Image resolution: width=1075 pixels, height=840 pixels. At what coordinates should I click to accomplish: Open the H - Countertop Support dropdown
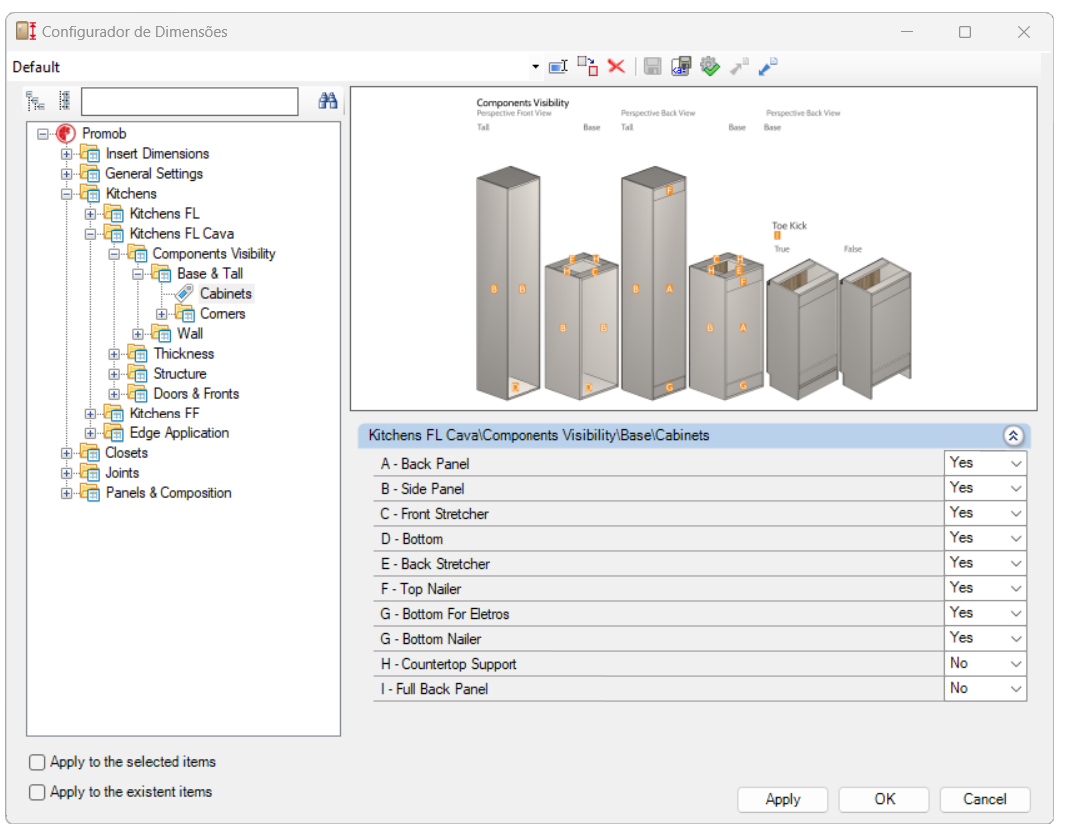(x=985, y=664)
